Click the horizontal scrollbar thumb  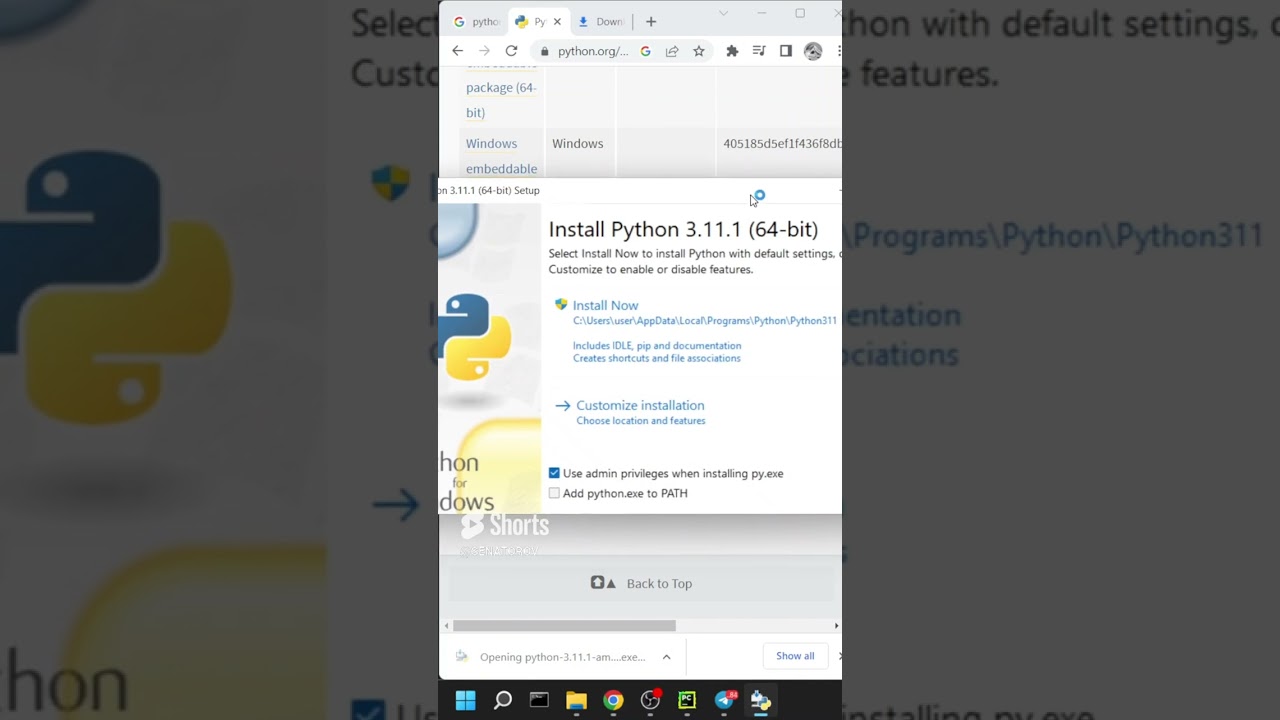564,626
